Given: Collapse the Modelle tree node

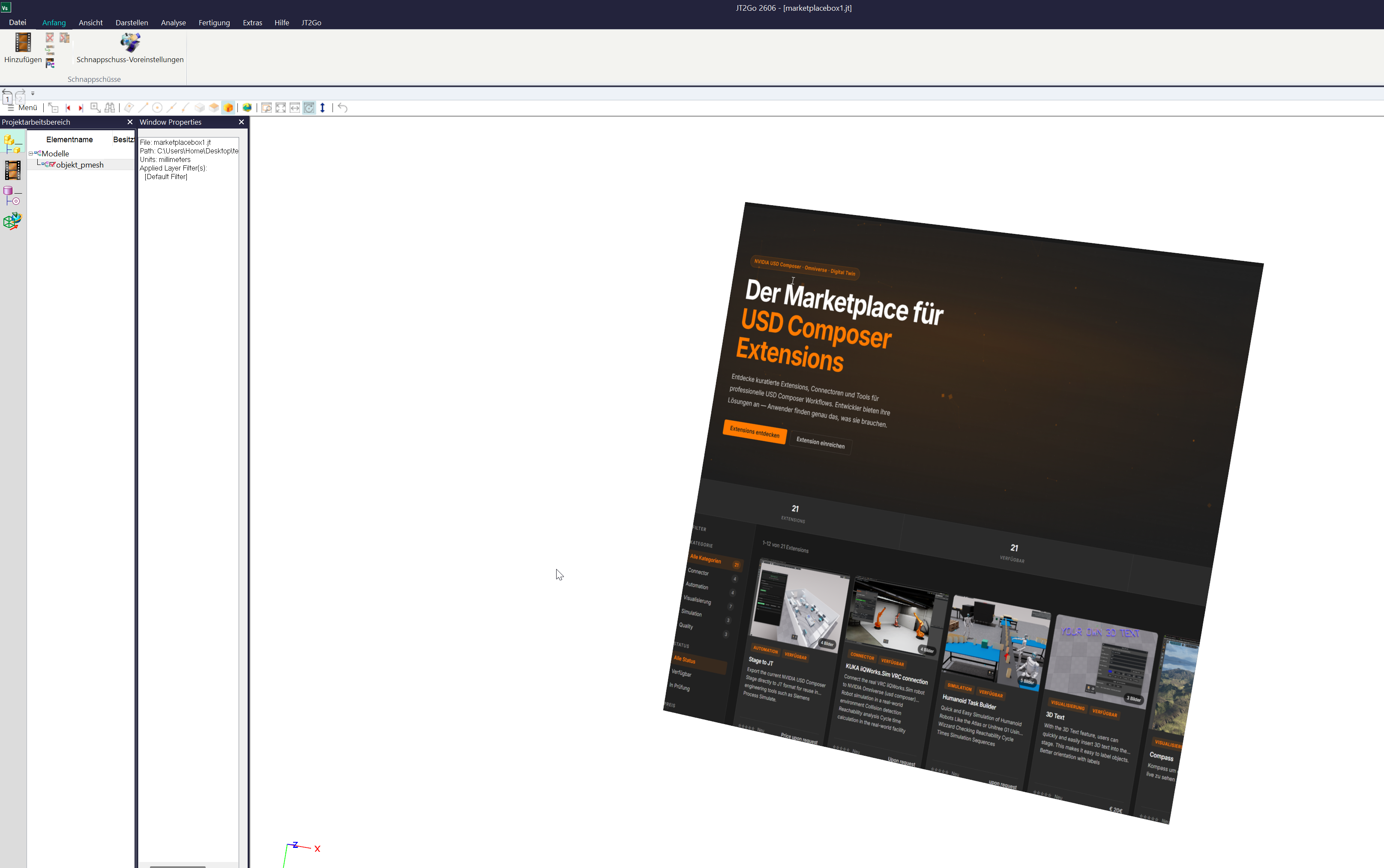Looking at the screenshot, I should pos(31,154).
